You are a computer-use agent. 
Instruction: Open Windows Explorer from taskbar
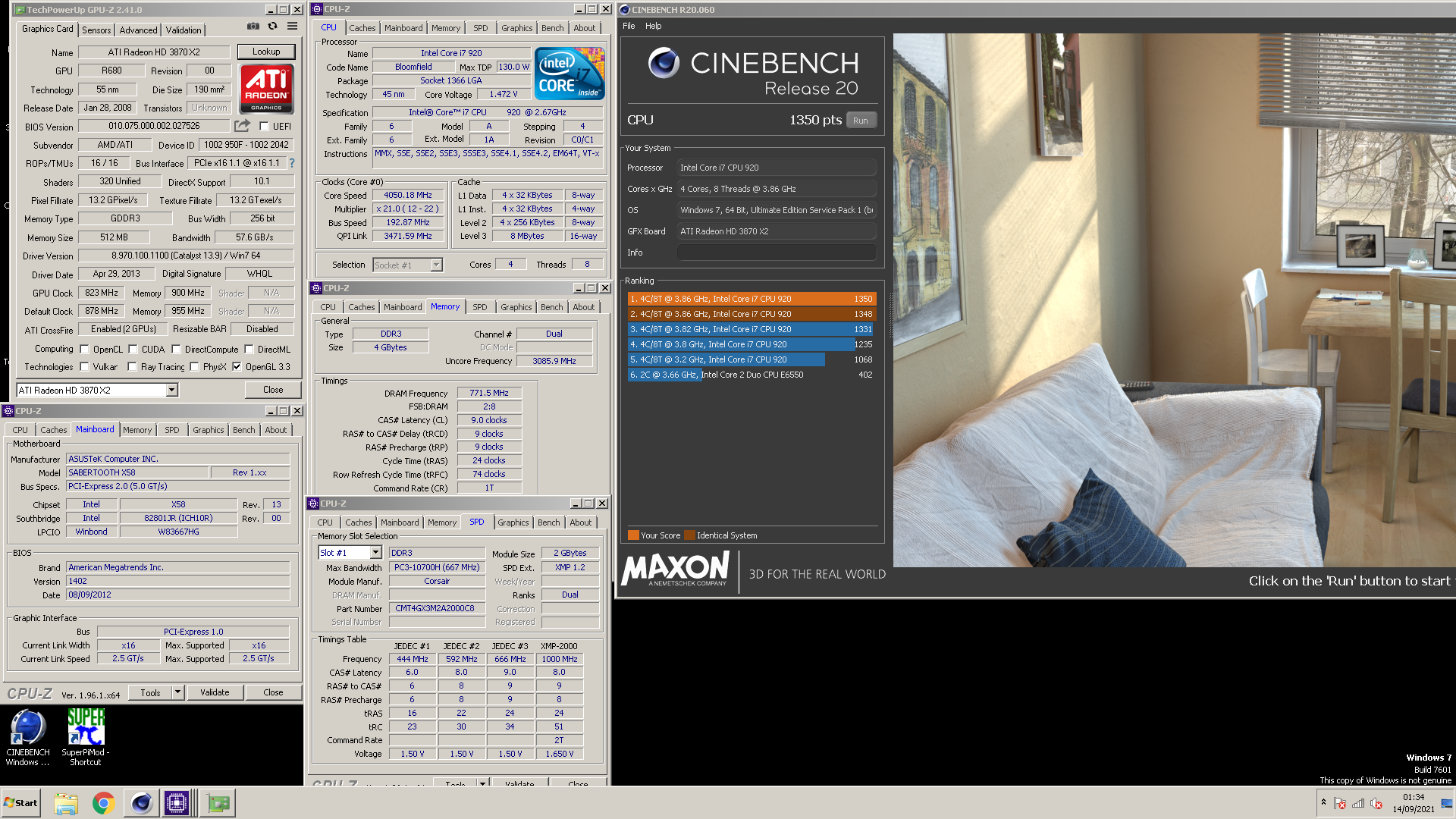tap(66, 803)
